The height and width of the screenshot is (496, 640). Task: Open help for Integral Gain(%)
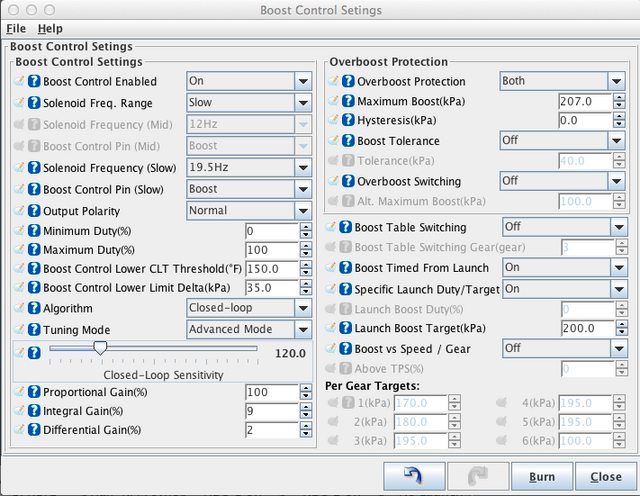tap(34, 411)
